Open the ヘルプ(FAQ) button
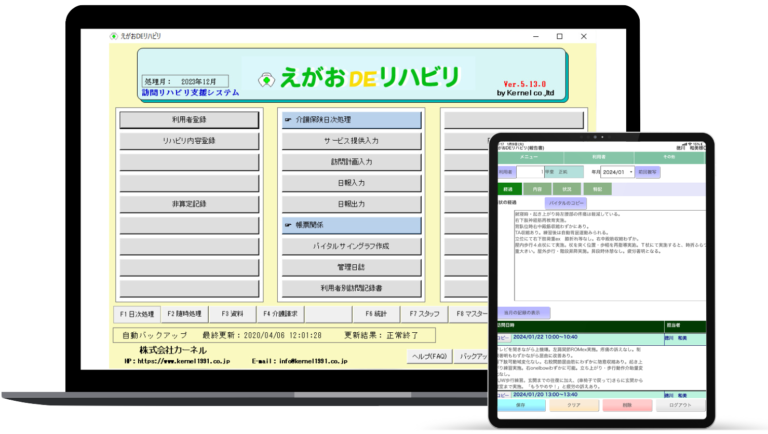 coord(430,357)
